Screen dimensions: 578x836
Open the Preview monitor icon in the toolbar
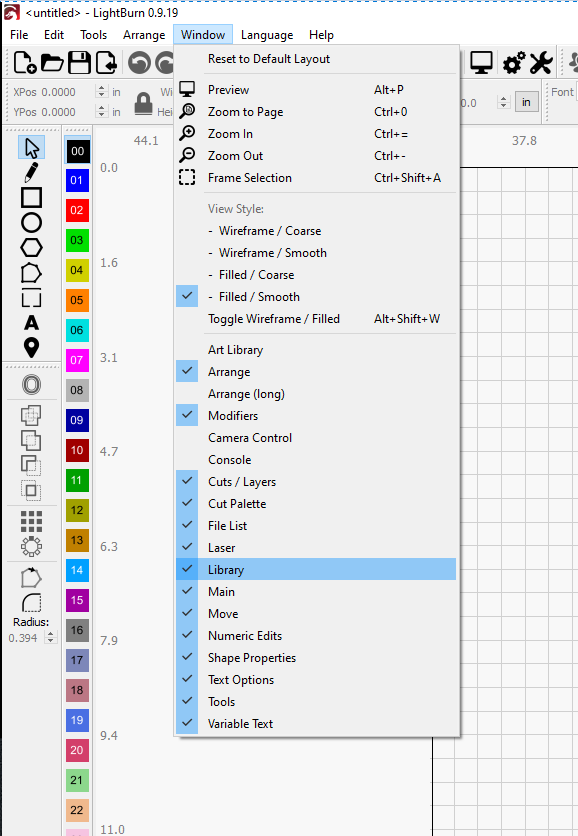pos(481,63)
